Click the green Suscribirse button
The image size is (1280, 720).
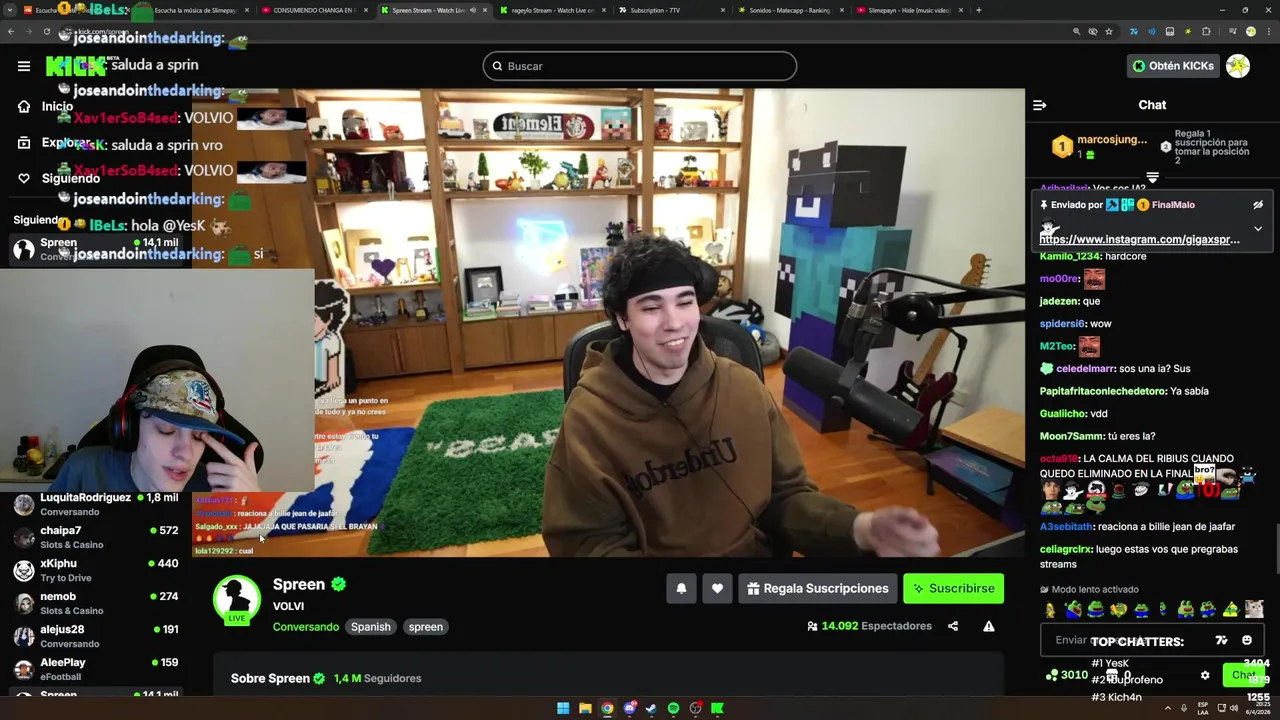click(x=953, y=588)
